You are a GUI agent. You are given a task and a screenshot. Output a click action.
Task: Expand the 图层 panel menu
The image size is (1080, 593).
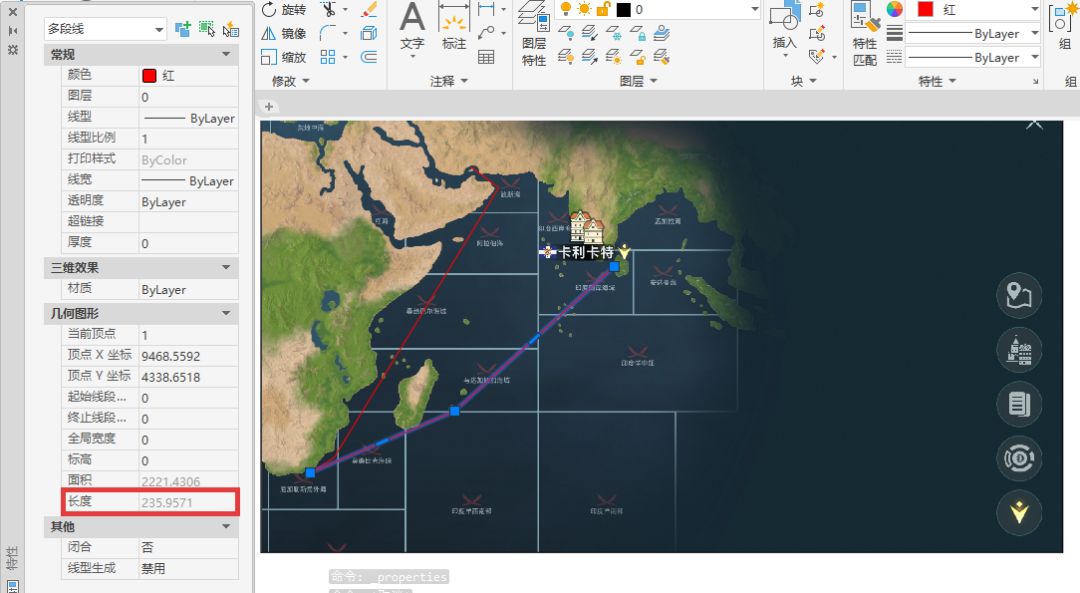click(x=638, y=81)
